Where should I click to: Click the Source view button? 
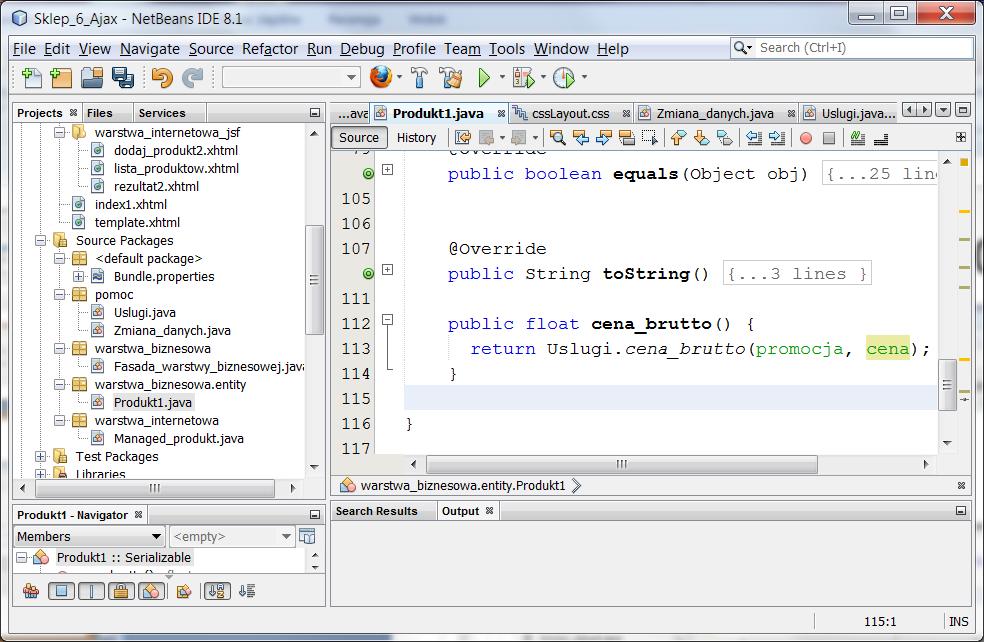click(x=359, y=137)
